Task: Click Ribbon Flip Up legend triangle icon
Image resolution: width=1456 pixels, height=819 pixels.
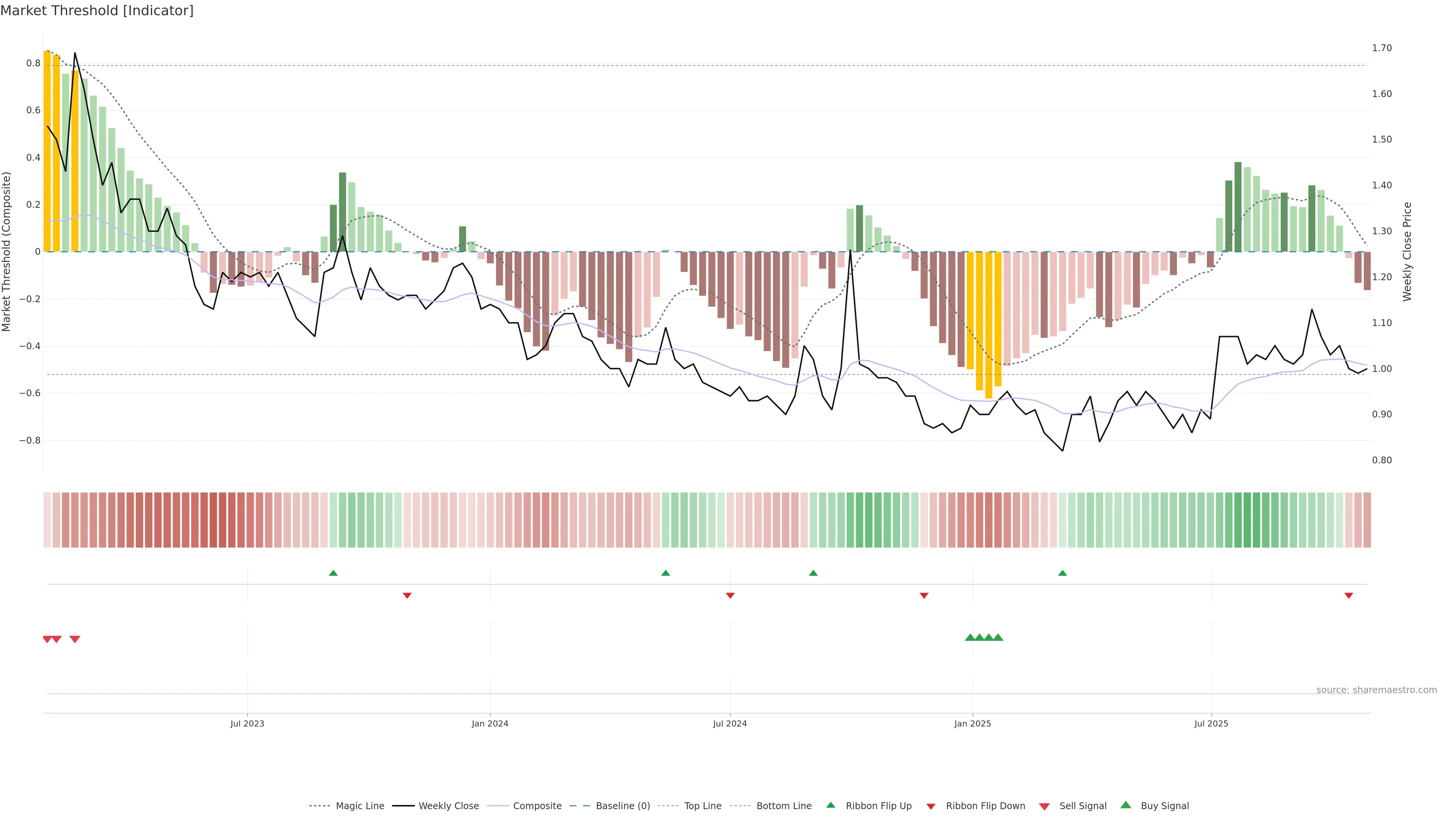Action: pyautogui.click(x=830, y=805)
